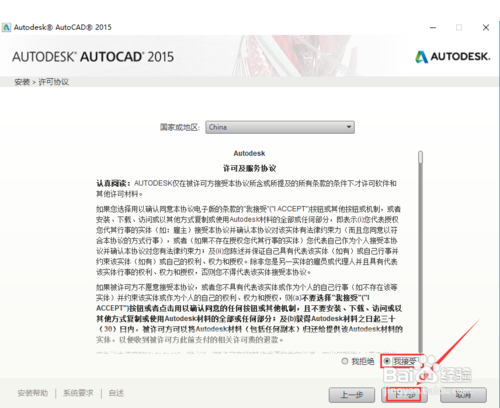500x408 pixels.
Task: Click the 许可及服务协议 agreement heading
Action: click(x=249, y=168)
